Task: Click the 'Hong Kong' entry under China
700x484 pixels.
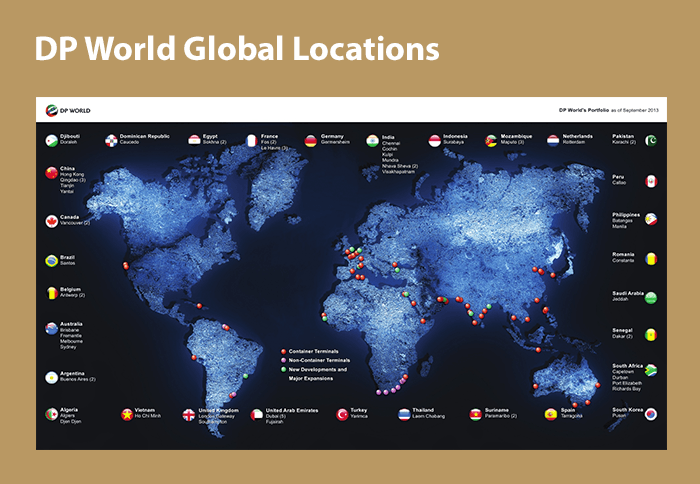Action: pos(72,175)
